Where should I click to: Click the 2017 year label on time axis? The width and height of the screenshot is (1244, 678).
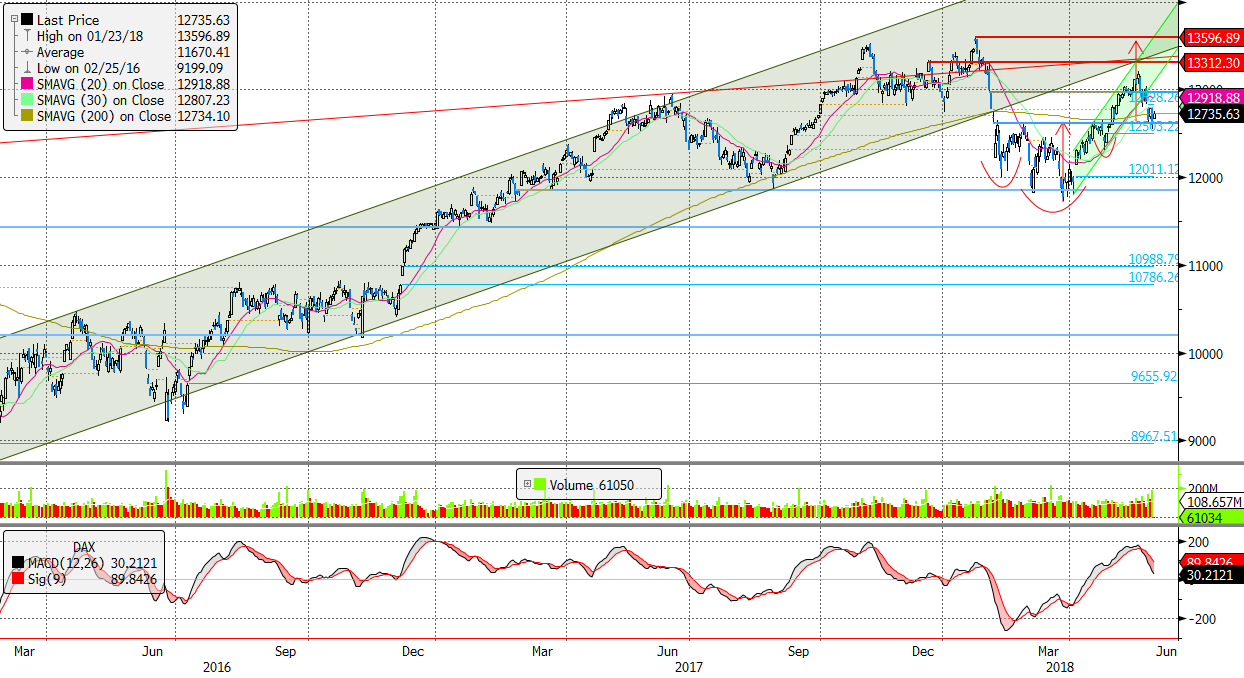click(x=688, y=666)
